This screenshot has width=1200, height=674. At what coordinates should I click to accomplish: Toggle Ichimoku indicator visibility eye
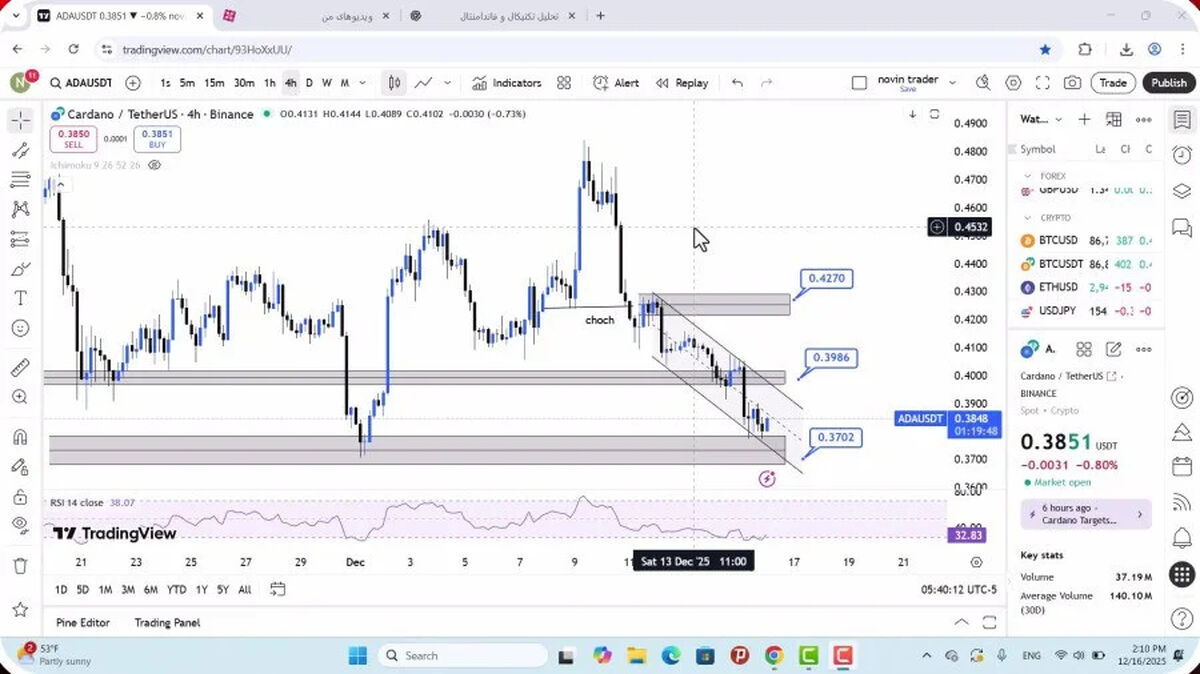[155, 165]
